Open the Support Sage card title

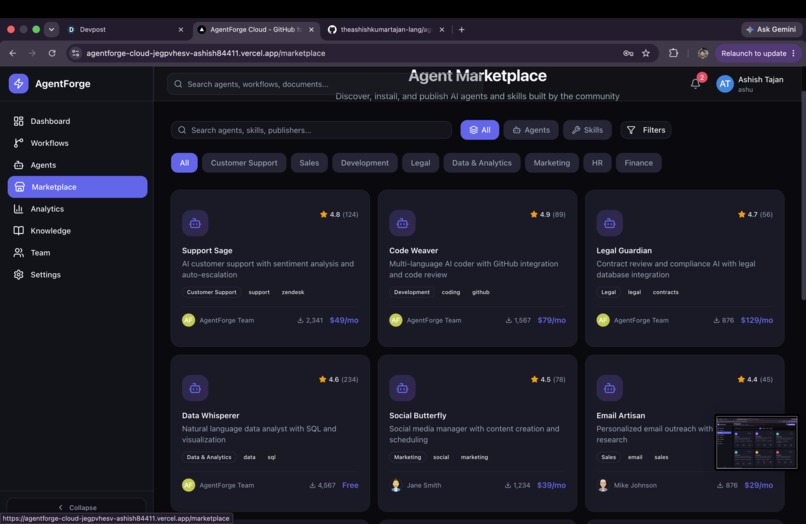pyautogui.click(x=207, y=250)
